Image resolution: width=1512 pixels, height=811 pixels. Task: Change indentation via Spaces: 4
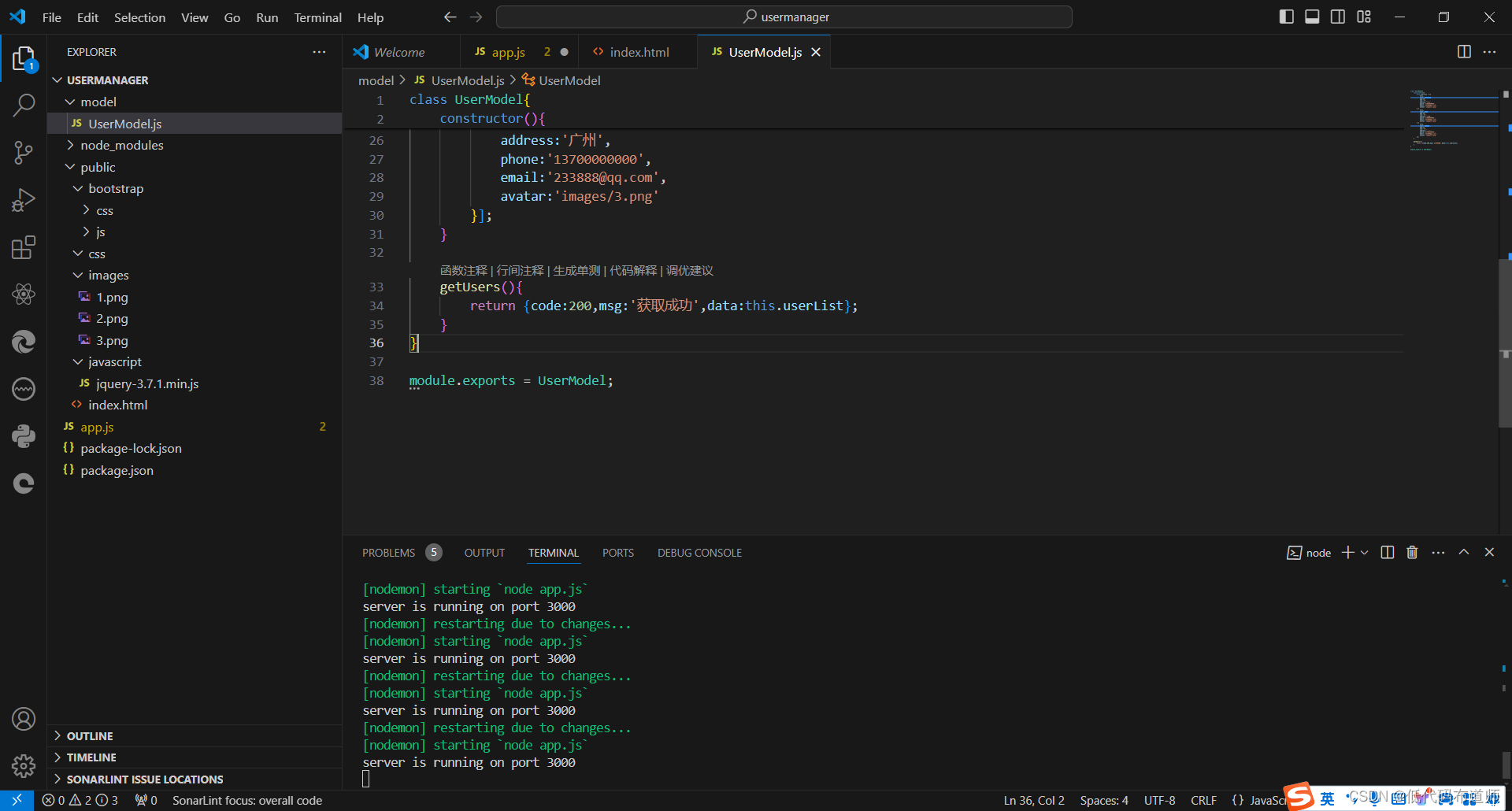1104,800
